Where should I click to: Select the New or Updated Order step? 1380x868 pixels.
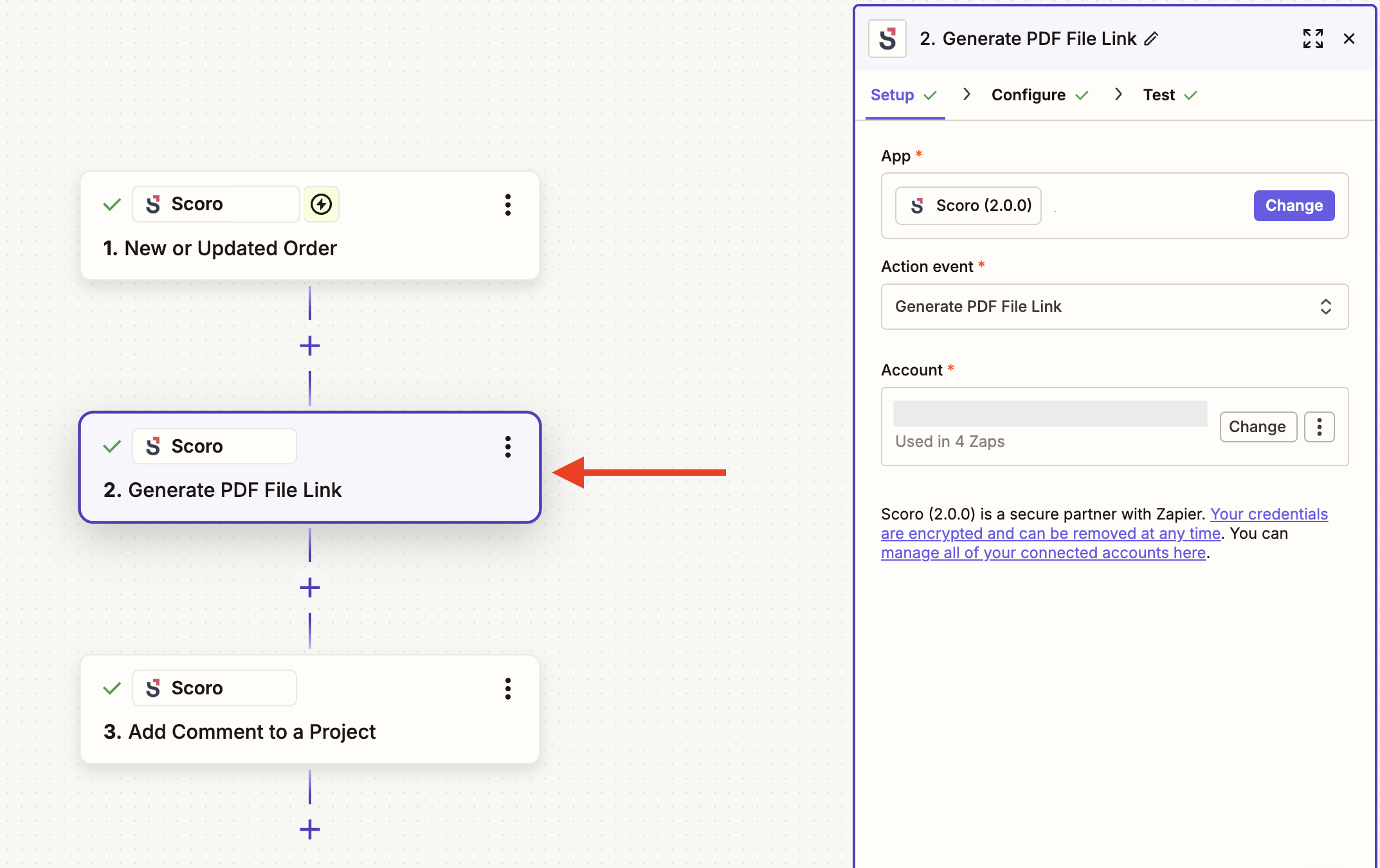pyautogui.click(x=310, y=226)
